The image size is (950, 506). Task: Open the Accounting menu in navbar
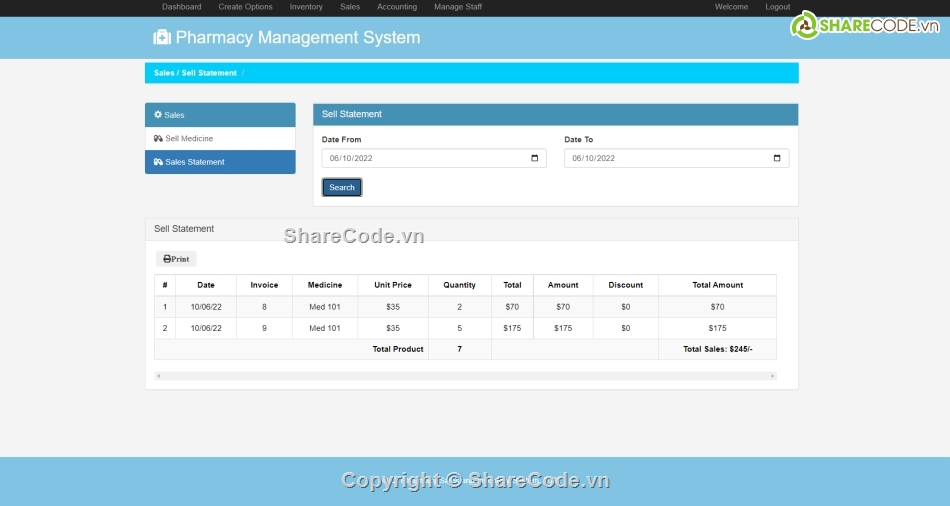[x=397, y=7]
